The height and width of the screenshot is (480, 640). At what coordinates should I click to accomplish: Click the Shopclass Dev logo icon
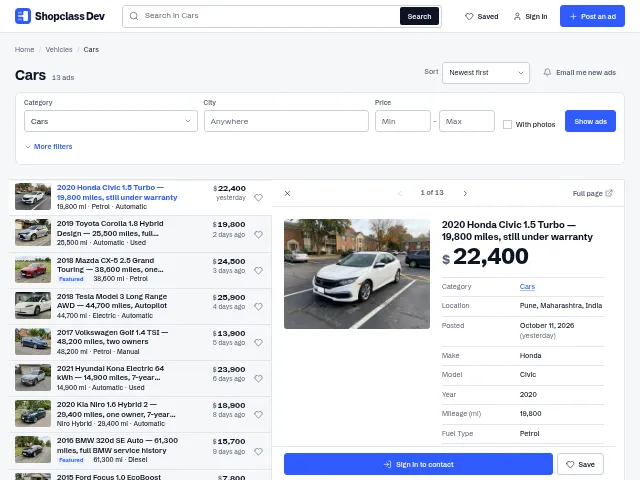(23, 16)
